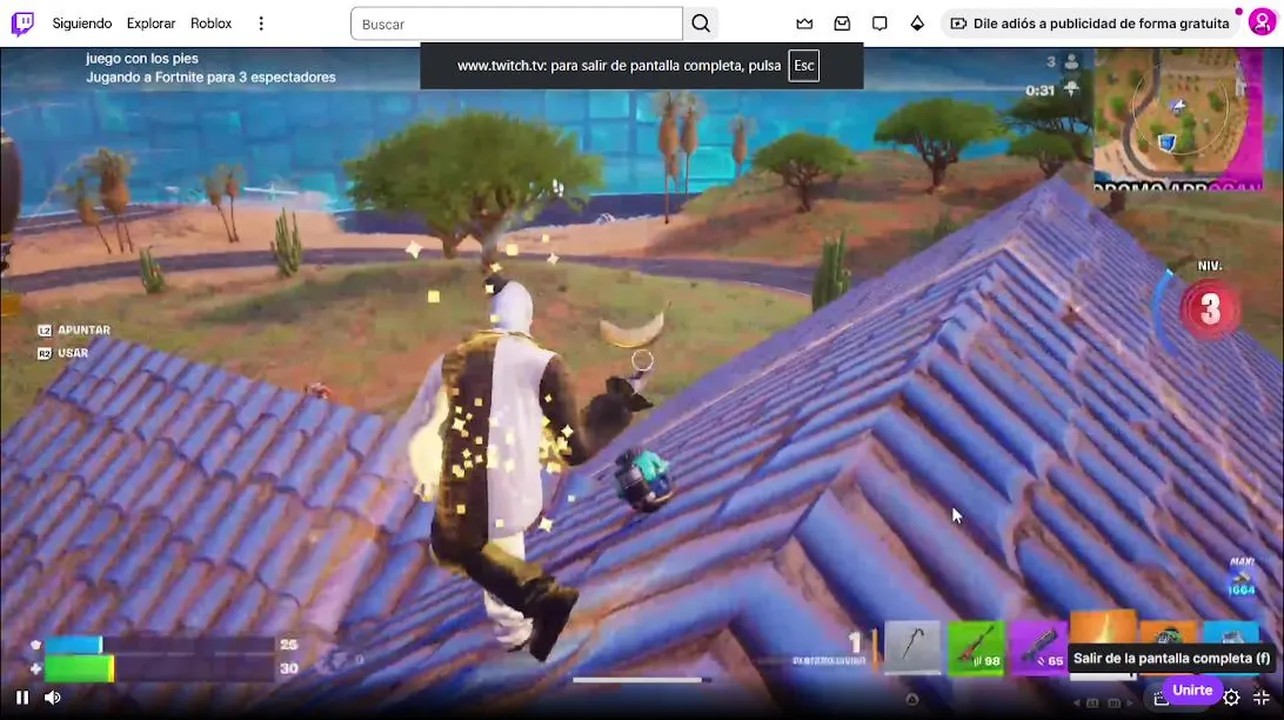Click the level 3 red badge

click(x=1210, y=310)
